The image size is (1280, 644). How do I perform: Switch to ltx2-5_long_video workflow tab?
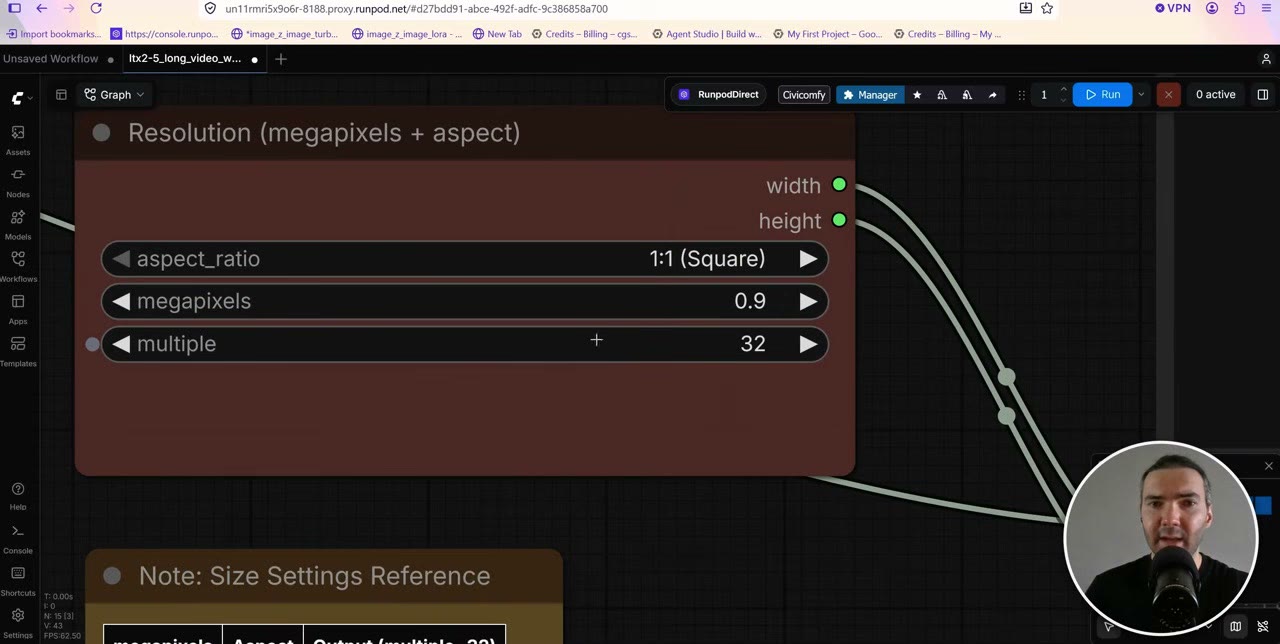pyautogui.click(x=185, y=59)
